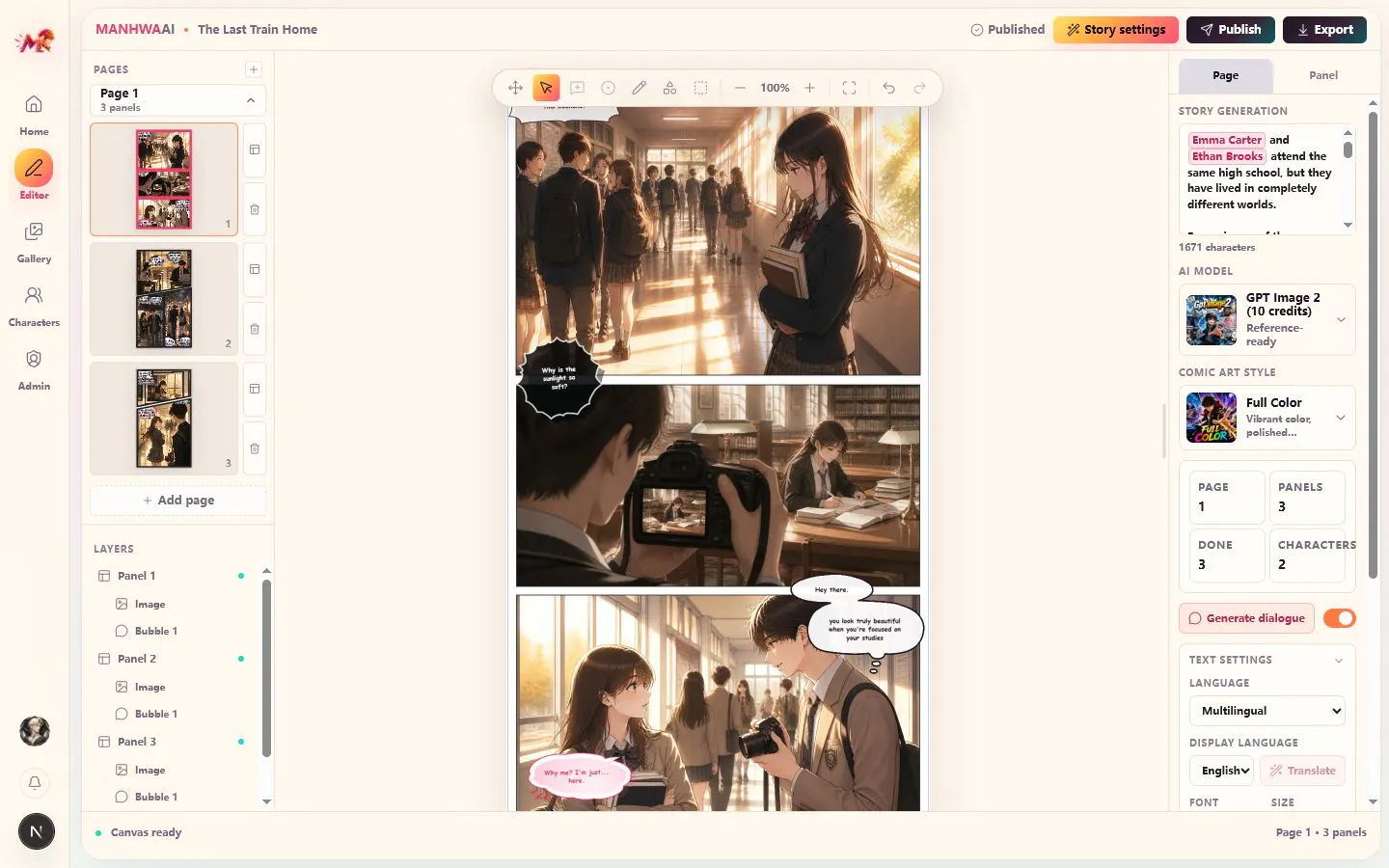The height and width of the screenshot is (868, 1389).
Task: Open the Multilingual language dropdown
Action: [x=1266, y=711]
